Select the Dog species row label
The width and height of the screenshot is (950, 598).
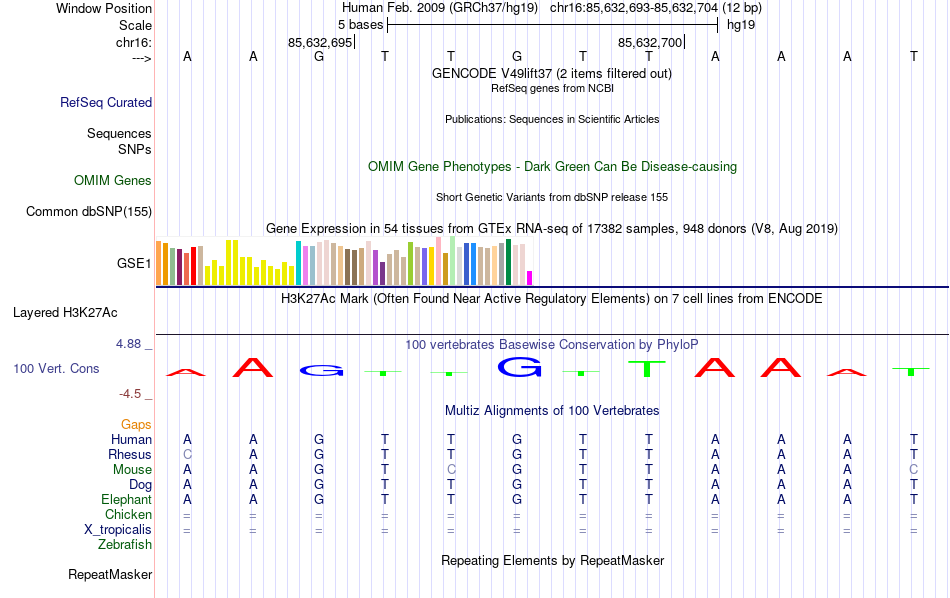pyautogui.click(x=141, y=485)
